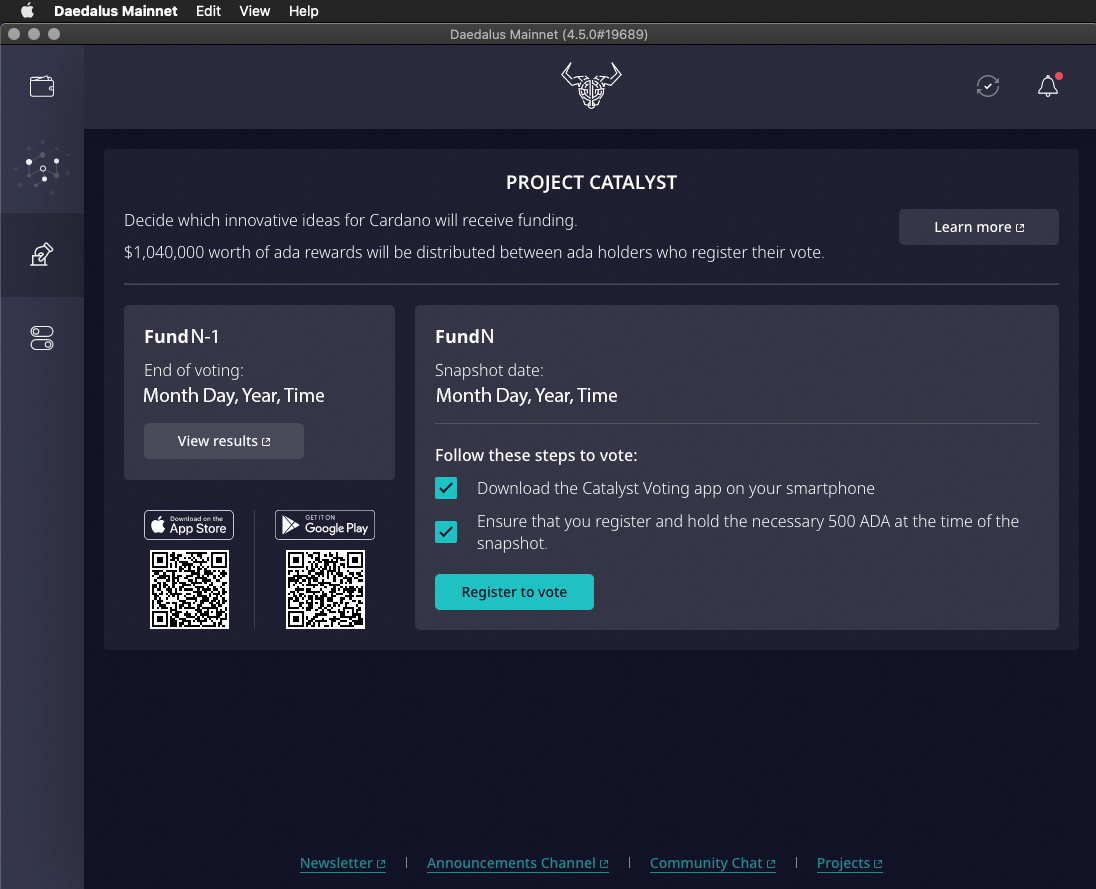Open the Newsletter link
The width and height of the screenshot is (1096, 889).
tap(342, 863)
